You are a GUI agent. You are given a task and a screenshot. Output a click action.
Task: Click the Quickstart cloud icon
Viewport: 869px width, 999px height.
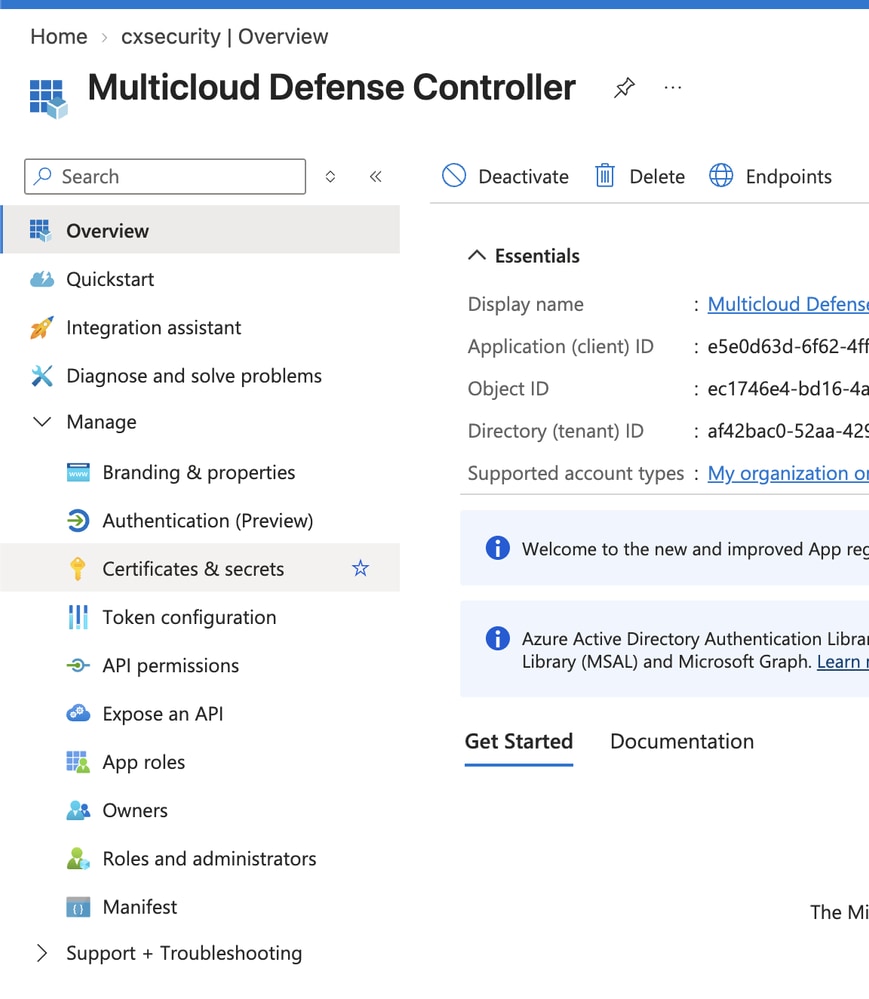(42, 279)
